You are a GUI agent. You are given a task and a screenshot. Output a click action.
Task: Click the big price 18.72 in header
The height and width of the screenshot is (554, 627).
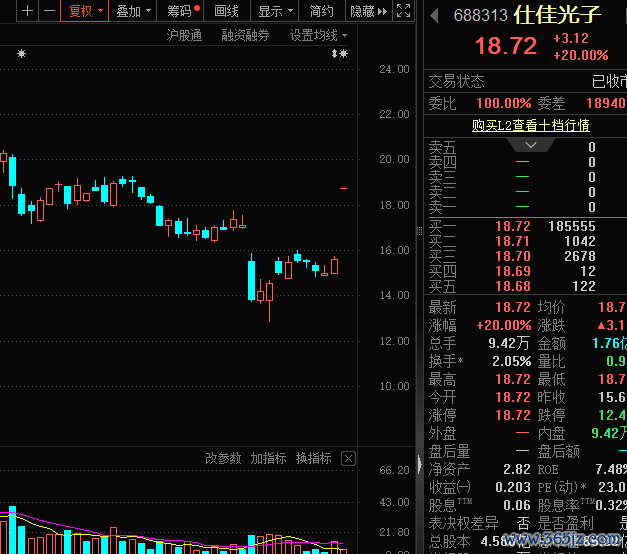(506, 46)
